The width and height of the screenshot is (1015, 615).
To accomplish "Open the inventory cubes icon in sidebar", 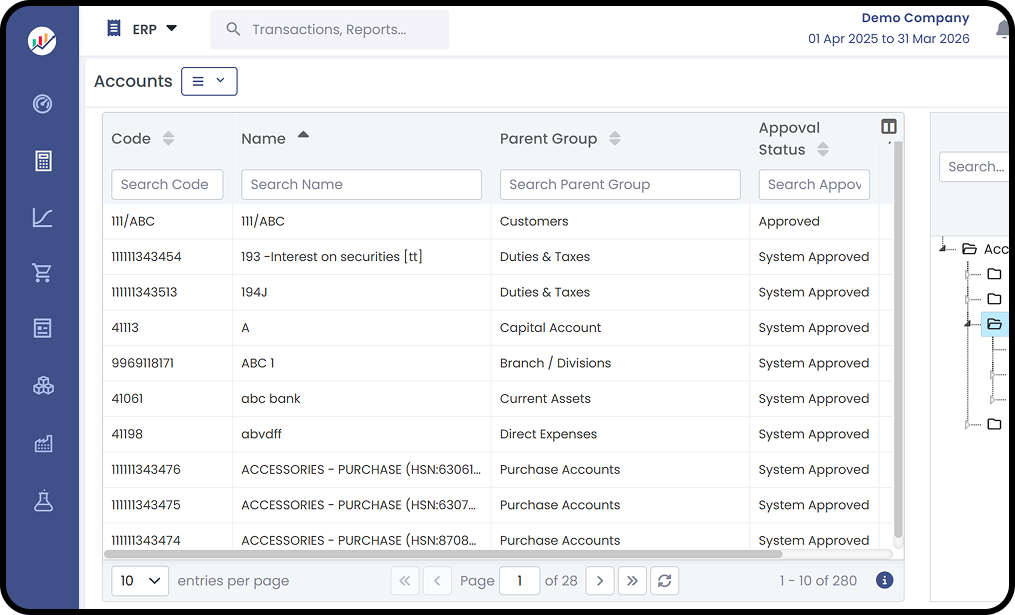I will [42, 385].
